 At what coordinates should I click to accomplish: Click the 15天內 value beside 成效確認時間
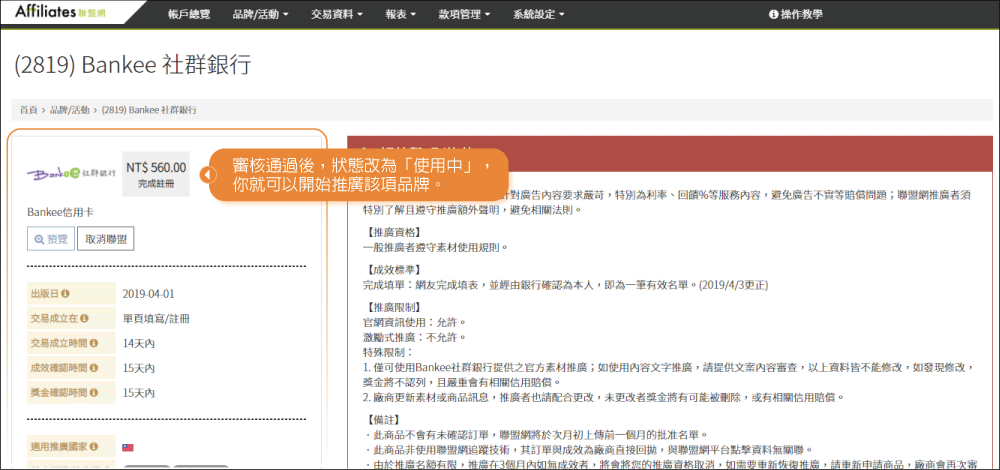click(138, 368)
